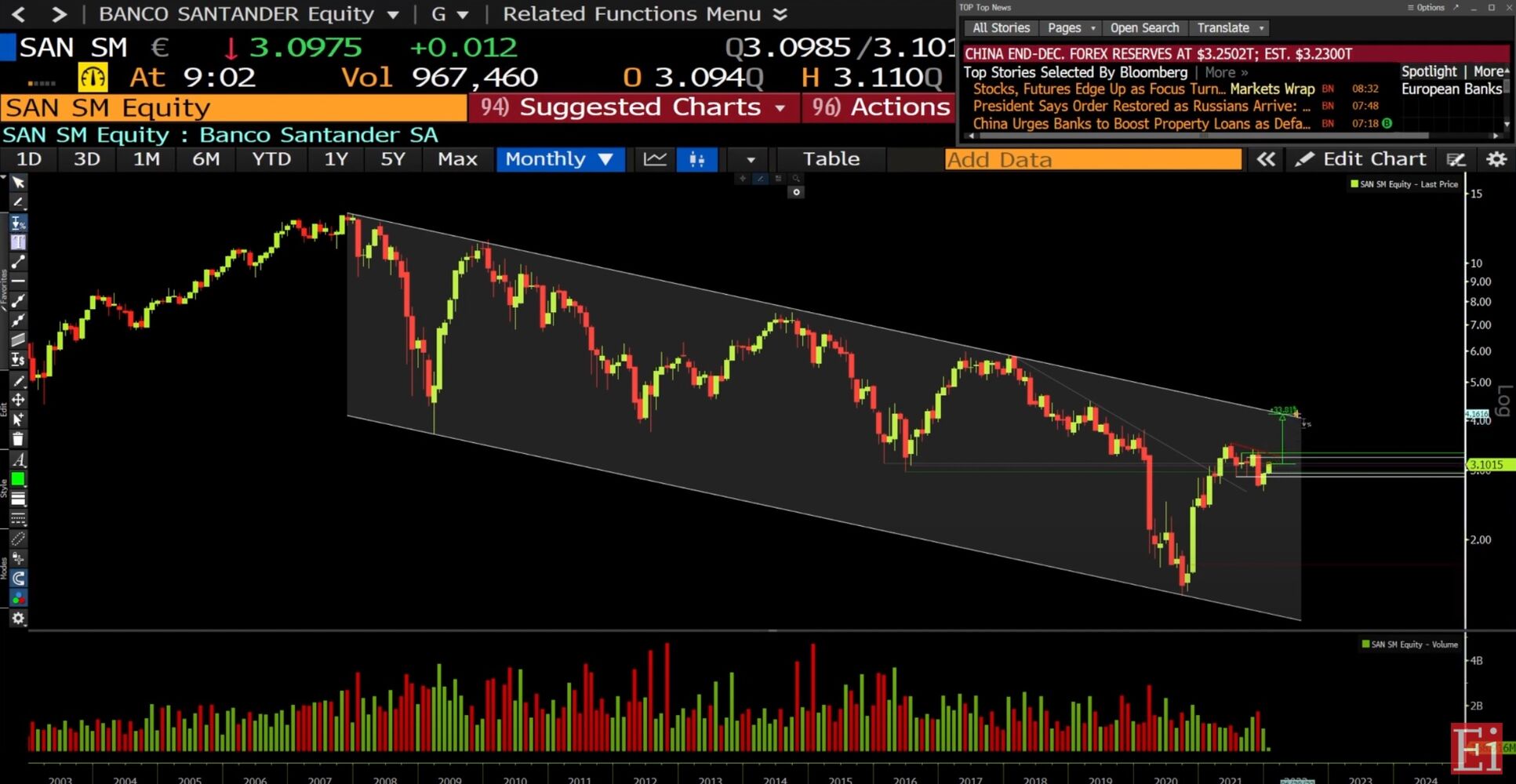The image size is (1516, 784).
Task: Expand the Related Functions Menu
Action: point(645,14)
